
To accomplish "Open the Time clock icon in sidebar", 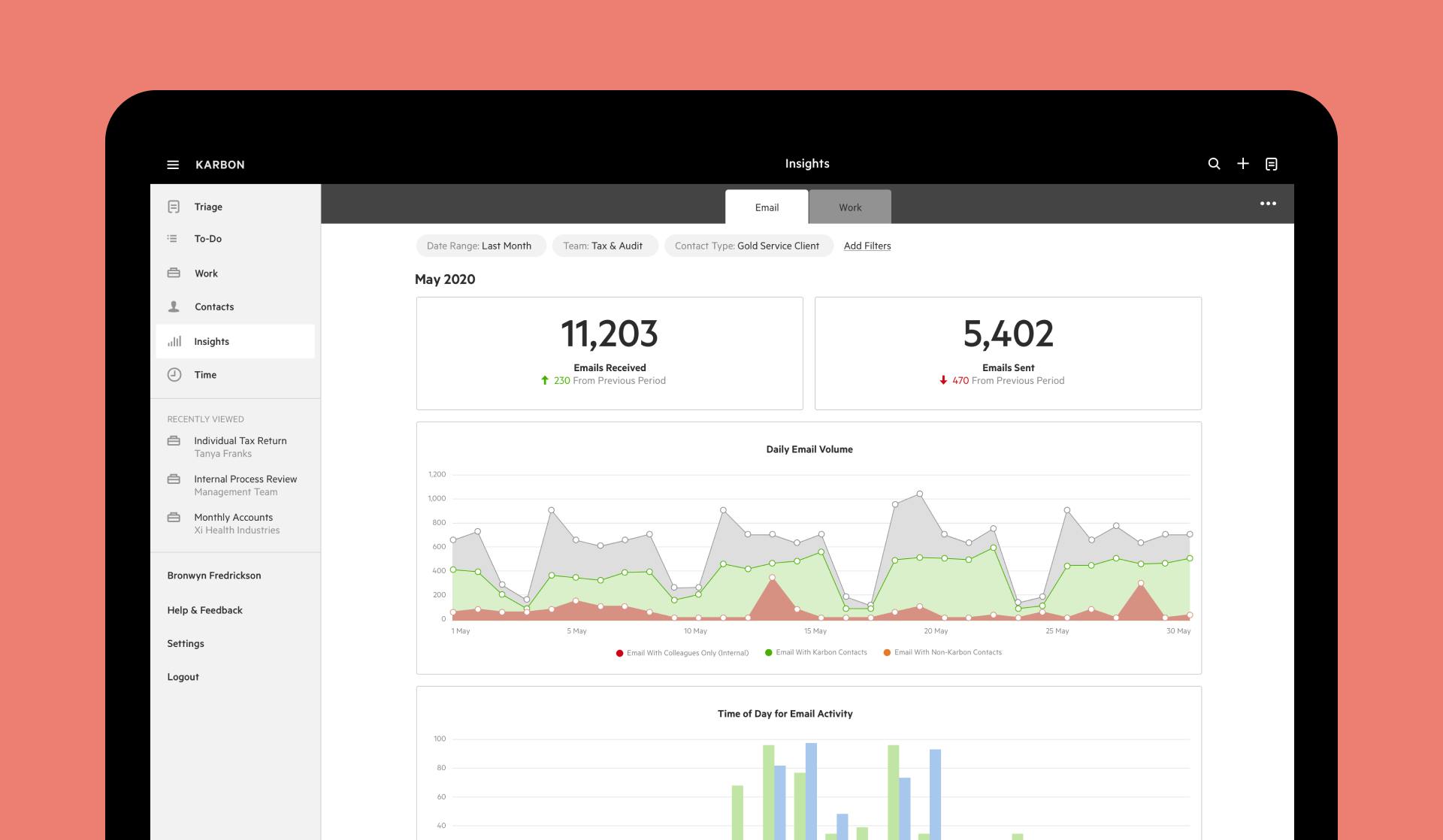I will pyautogui.click(x=174, y=375).
